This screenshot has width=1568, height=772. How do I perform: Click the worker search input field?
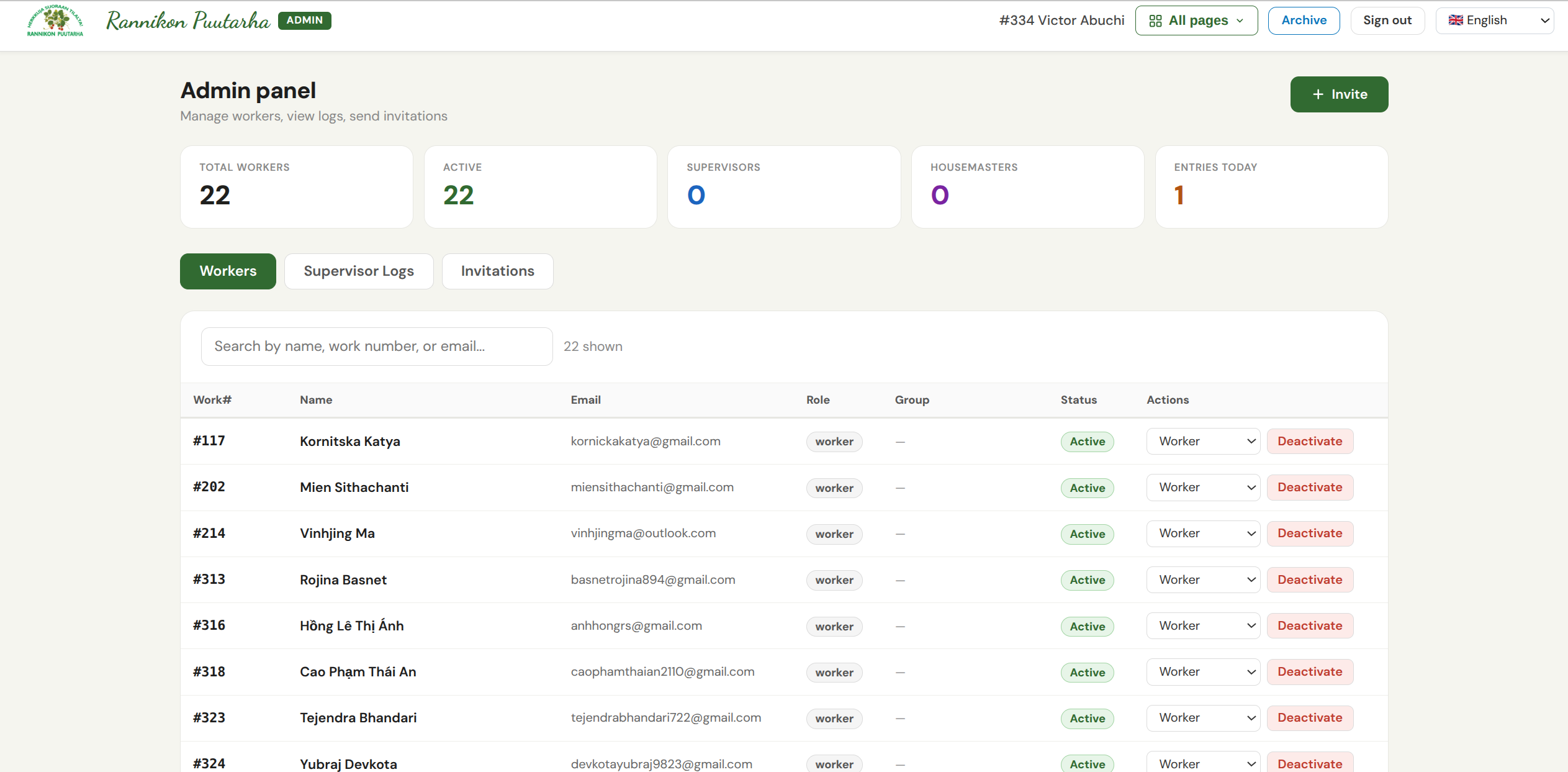(x=377, y=347)
